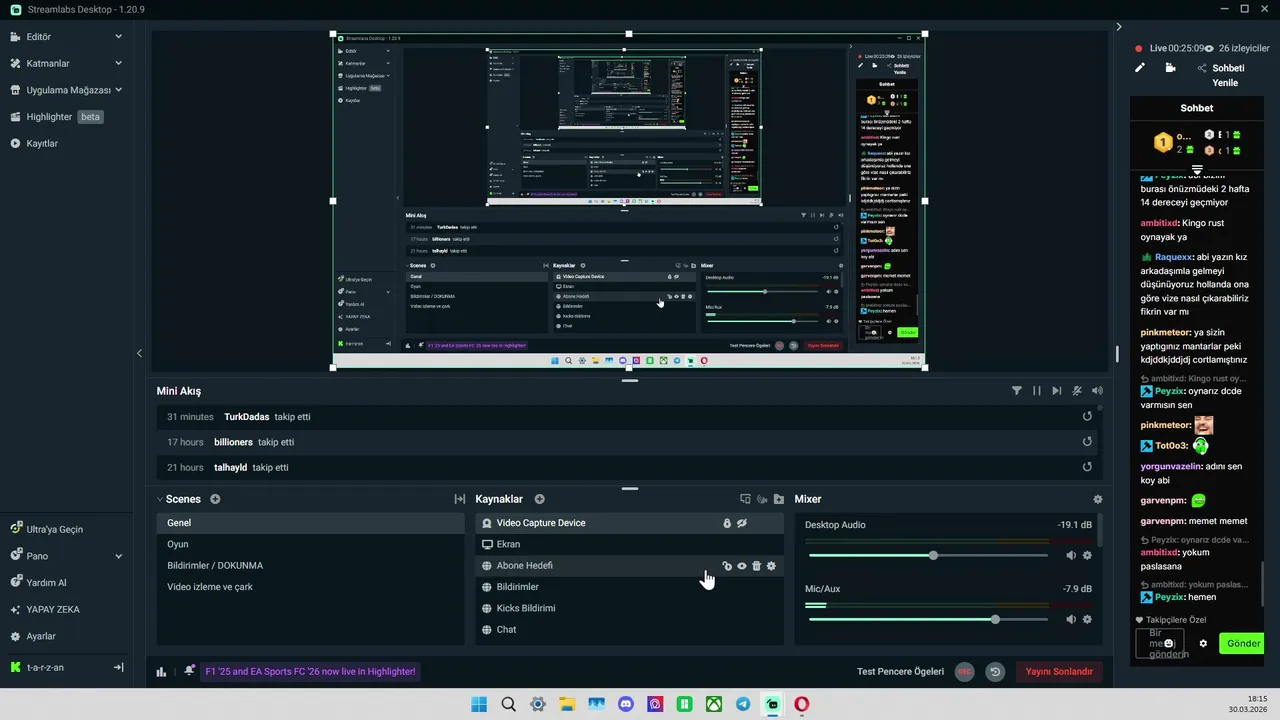Click the share icon beside Sohbeti Yenile
This screenshot has width=1280, height=720.
tap(1202, 68)
